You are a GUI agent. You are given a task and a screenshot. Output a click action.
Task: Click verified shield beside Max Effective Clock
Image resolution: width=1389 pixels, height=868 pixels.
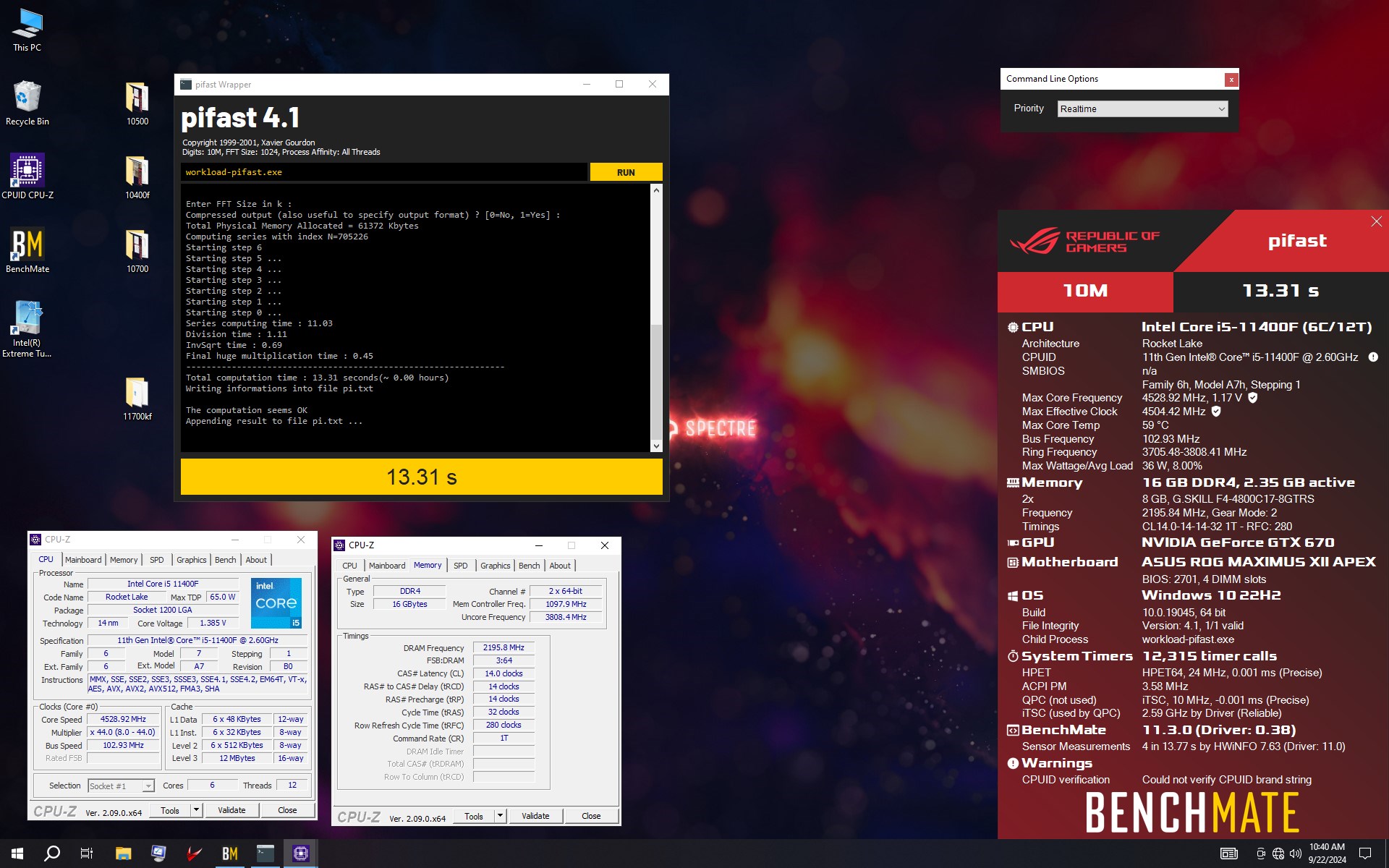click(1216, 412)
